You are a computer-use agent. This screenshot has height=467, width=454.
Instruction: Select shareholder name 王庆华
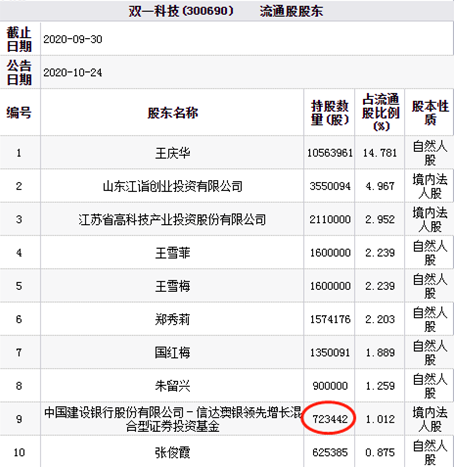[172, 153]
